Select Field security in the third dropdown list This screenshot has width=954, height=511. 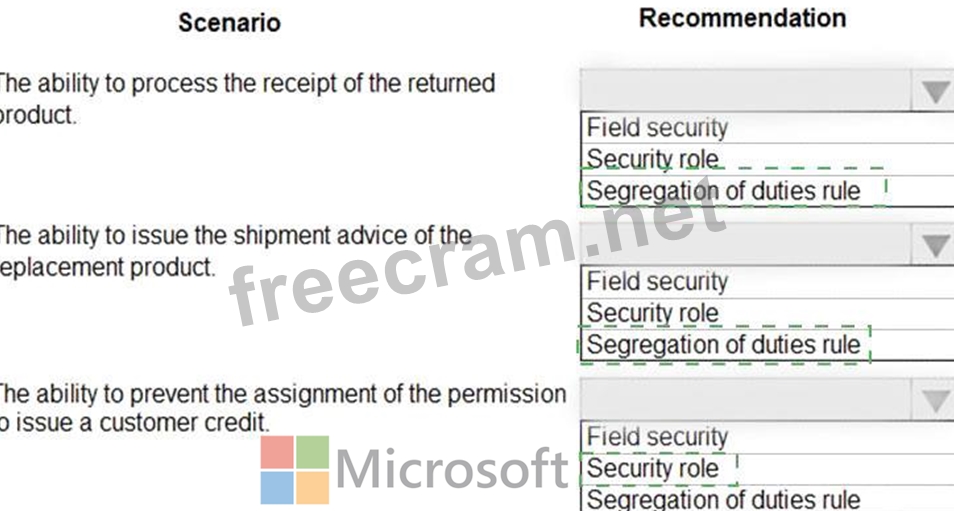[657, 437]
